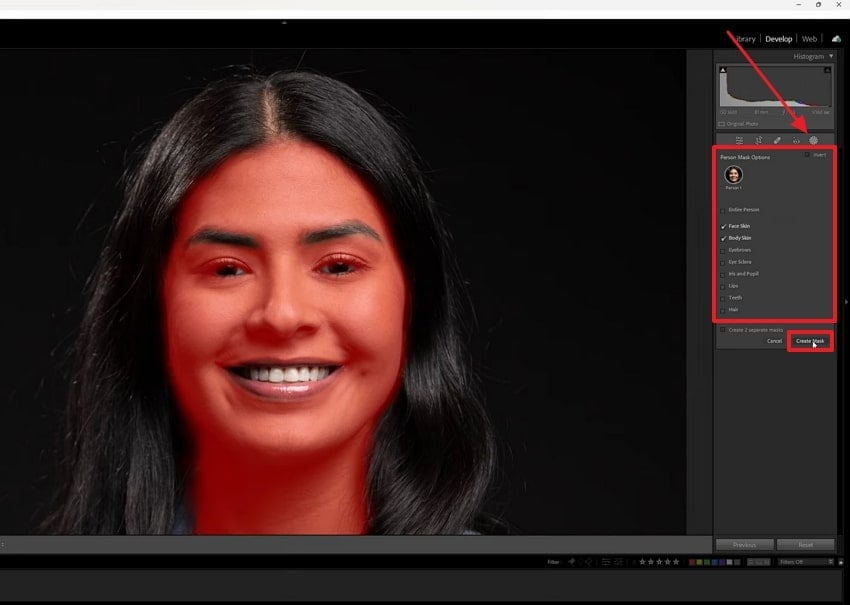Filter by red color label
Screen dimensions: 850x605
pyautogui.click(x=692, y=562)
